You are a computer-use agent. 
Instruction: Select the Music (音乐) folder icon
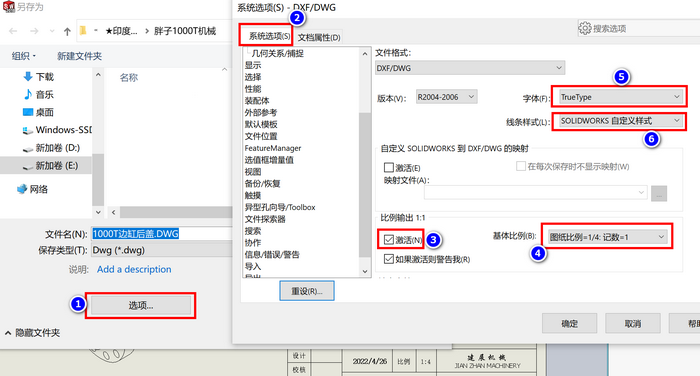(x=28, y=94)
